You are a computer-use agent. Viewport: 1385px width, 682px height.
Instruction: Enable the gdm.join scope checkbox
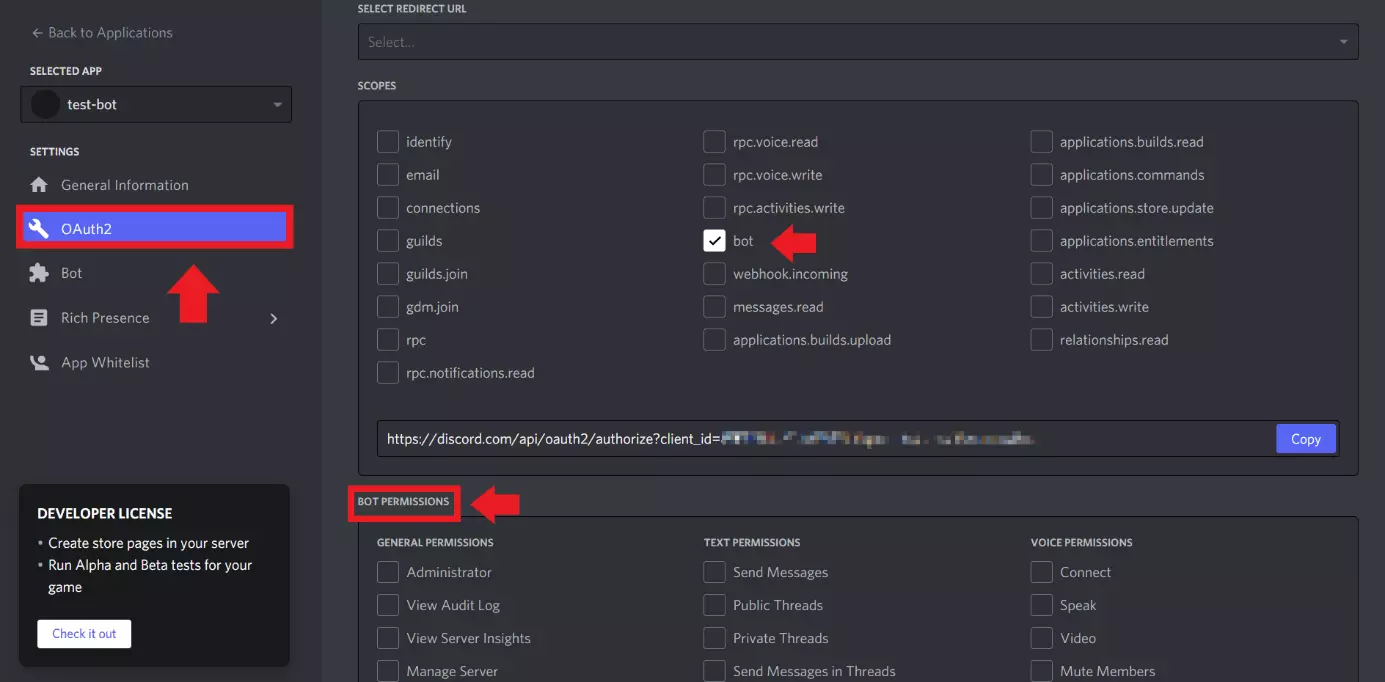(x=388, y=307)
